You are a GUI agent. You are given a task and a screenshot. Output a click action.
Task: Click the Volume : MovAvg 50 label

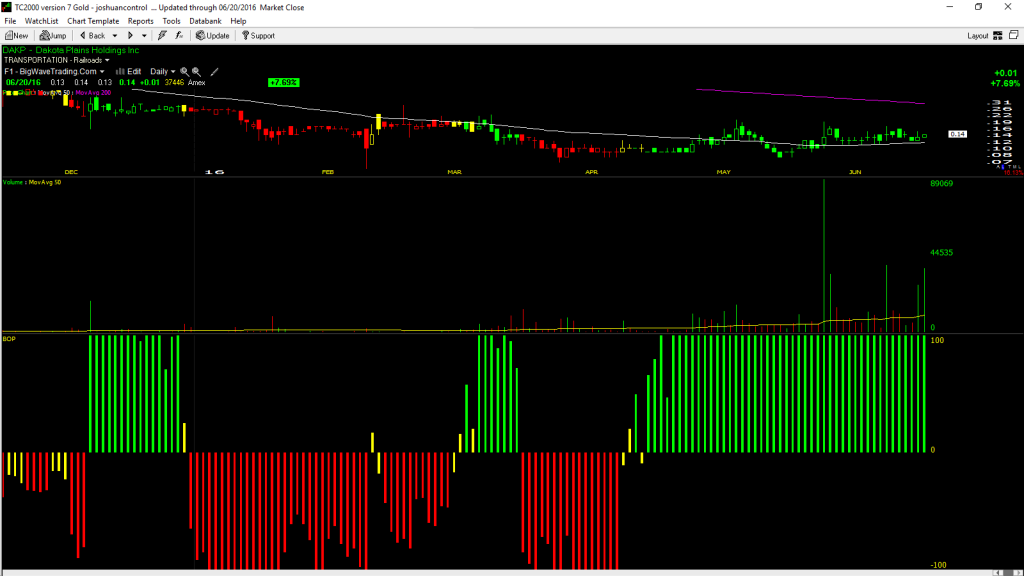(32, 182)
